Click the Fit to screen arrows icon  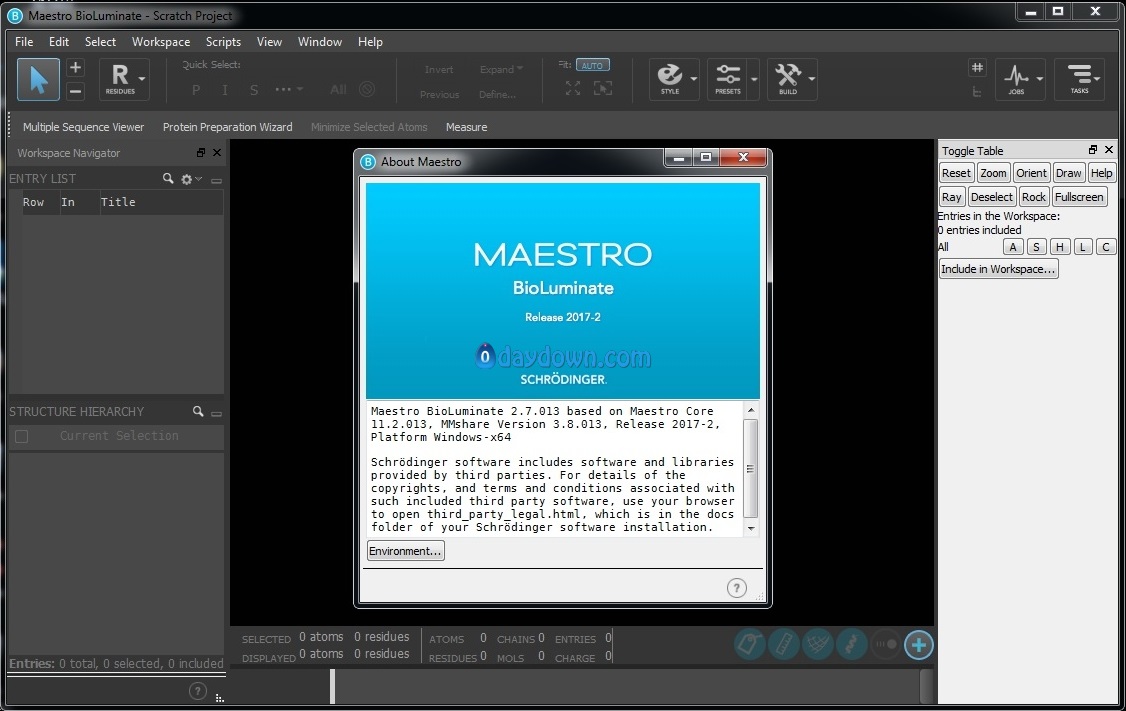(572, 88)
